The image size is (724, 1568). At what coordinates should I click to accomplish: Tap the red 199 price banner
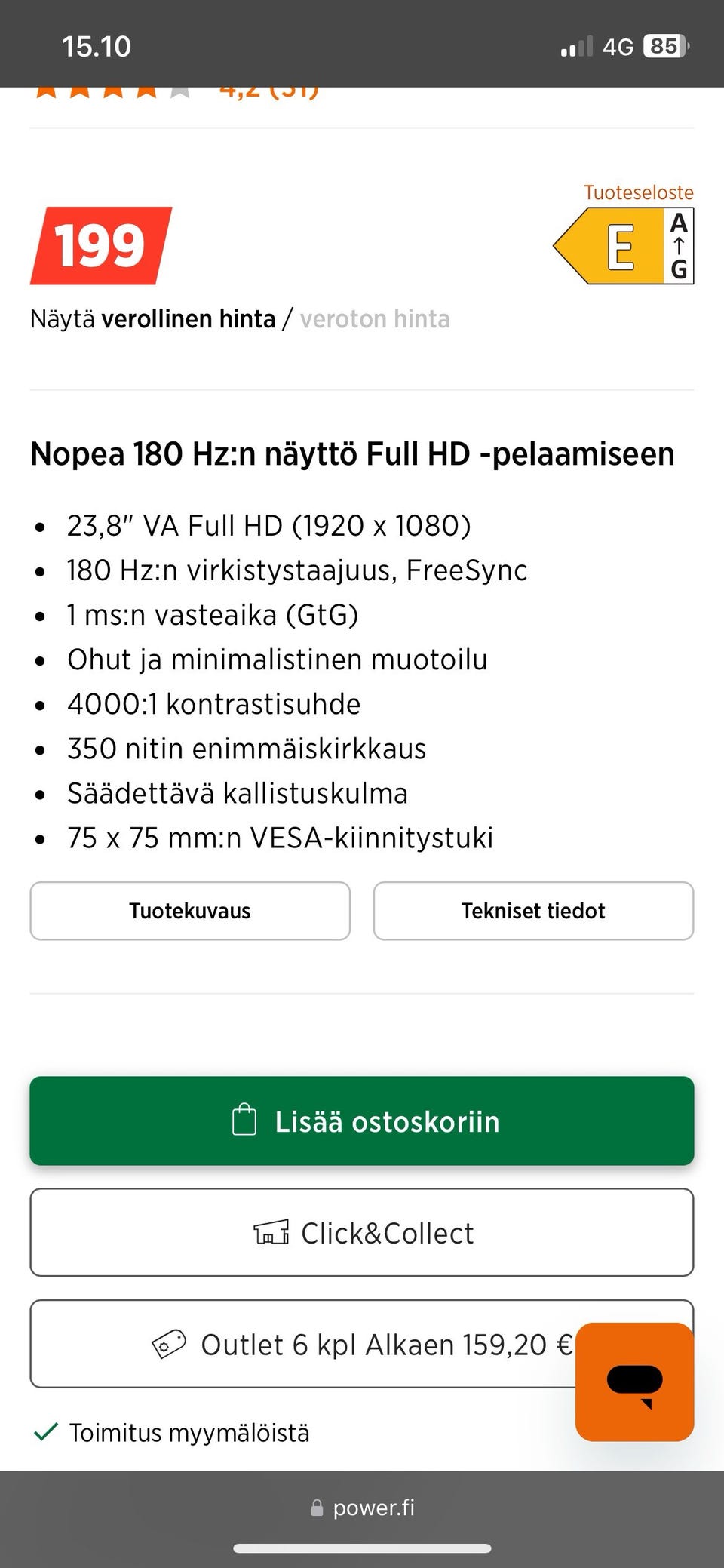coord(100,244)
